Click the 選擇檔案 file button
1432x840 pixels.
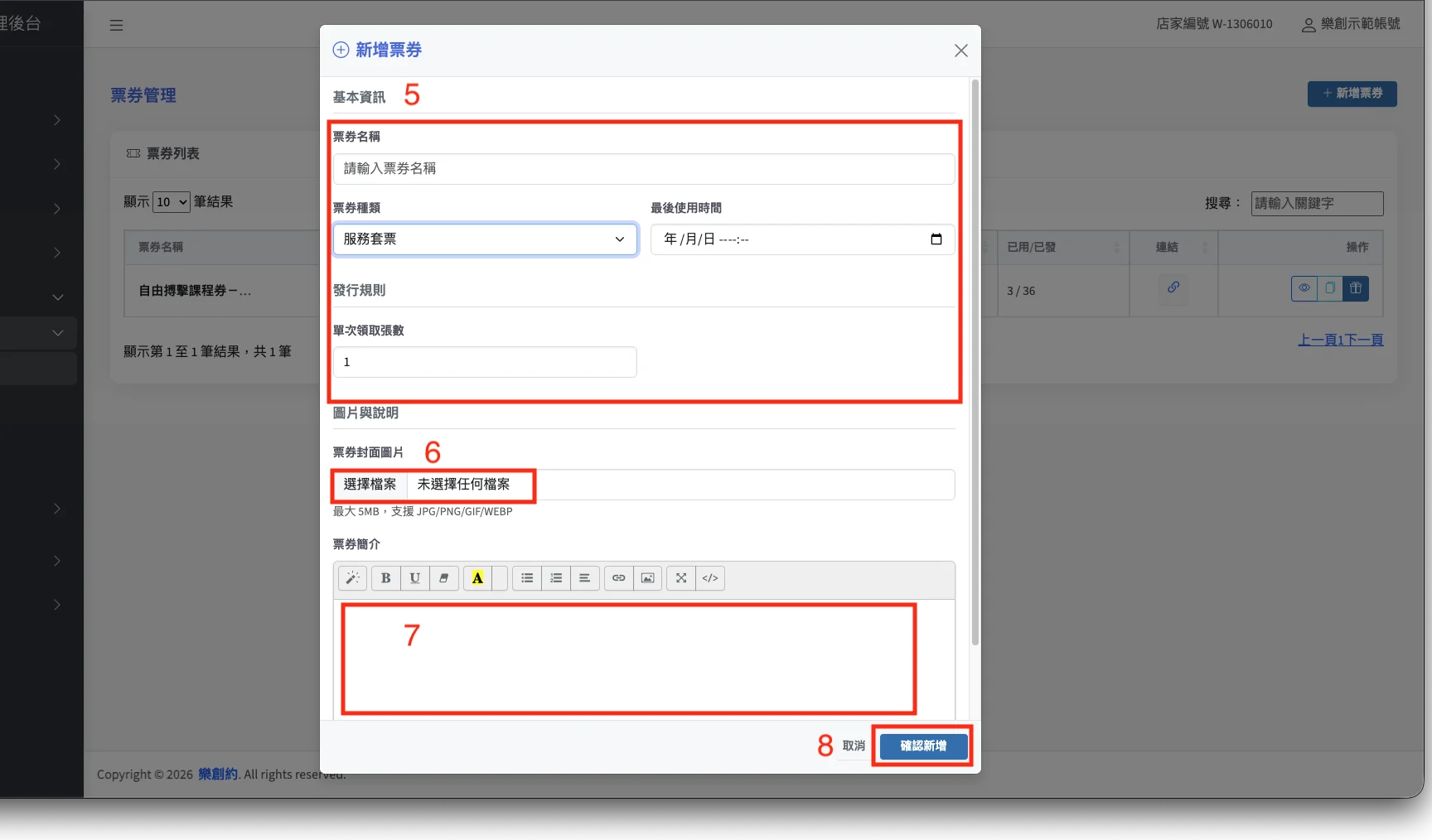(370, 485)
